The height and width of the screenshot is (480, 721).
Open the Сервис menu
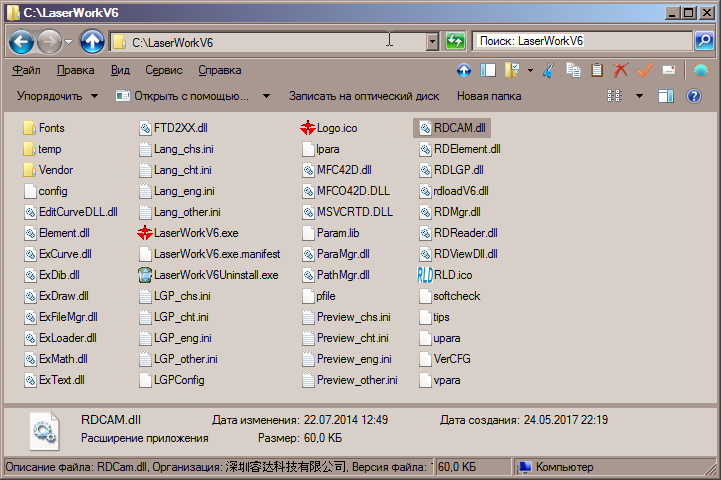point(163,70)
